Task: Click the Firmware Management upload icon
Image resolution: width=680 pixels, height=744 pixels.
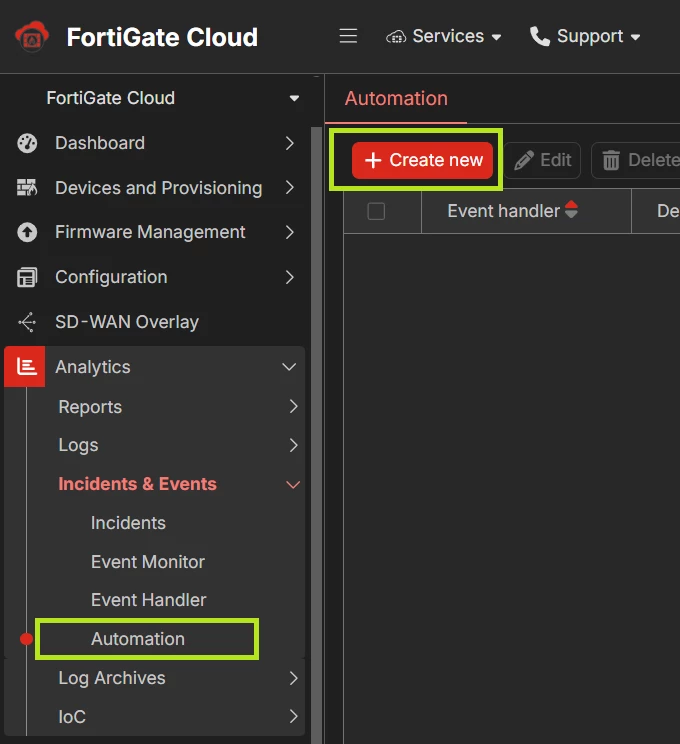Action: [x=27, y=232]
